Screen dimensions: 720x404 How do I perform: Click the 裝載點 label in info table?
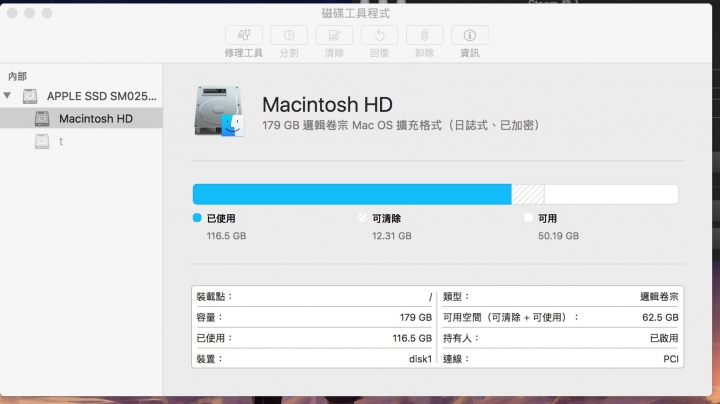coord(214,297)
